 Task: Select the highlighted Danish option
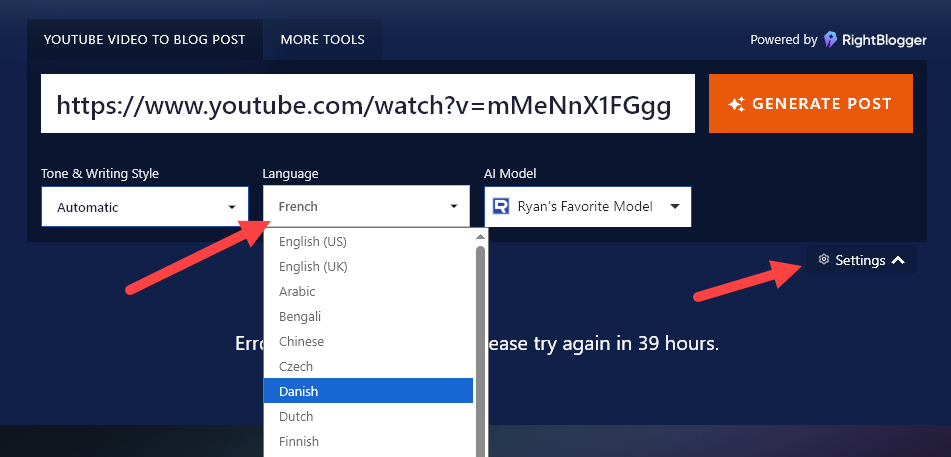(368, 391)
